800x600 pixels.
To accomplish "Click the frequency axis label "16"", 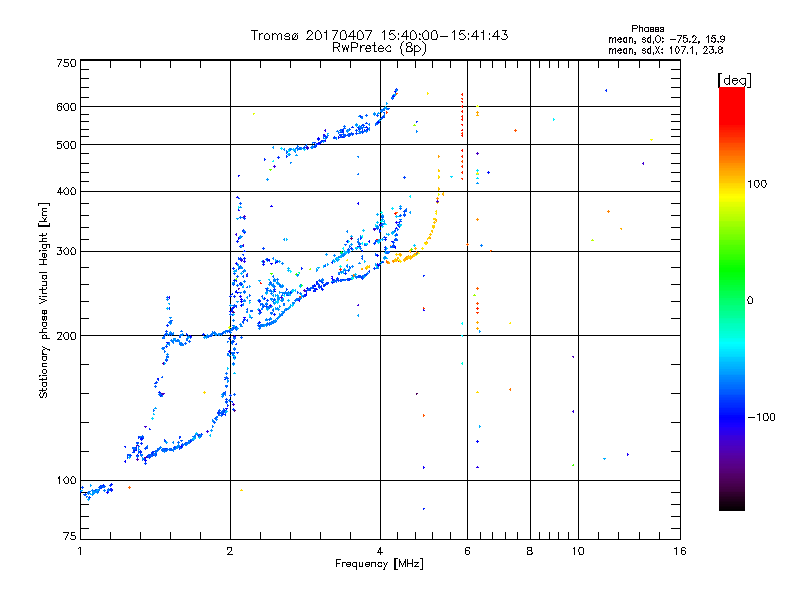I will [680, 551].
